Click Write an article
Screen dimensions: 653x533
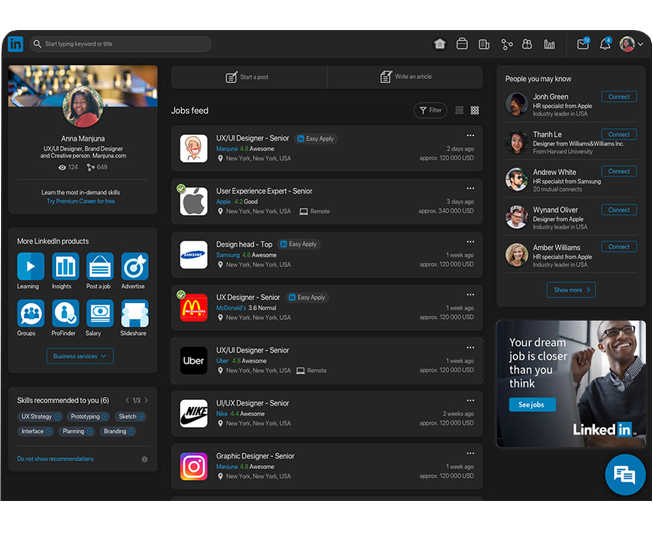coord(405,77)
